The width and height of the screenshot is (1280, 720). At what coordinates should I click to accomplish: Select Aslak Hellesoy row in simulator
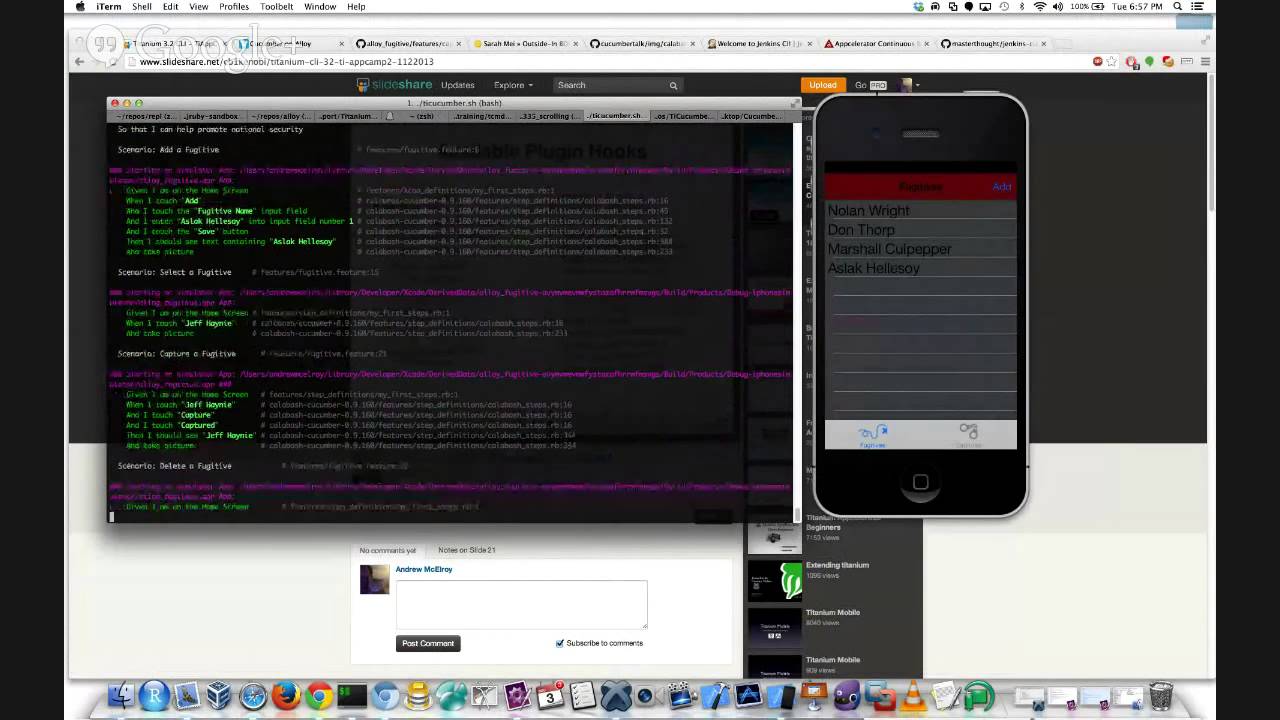tap(920, 268)
